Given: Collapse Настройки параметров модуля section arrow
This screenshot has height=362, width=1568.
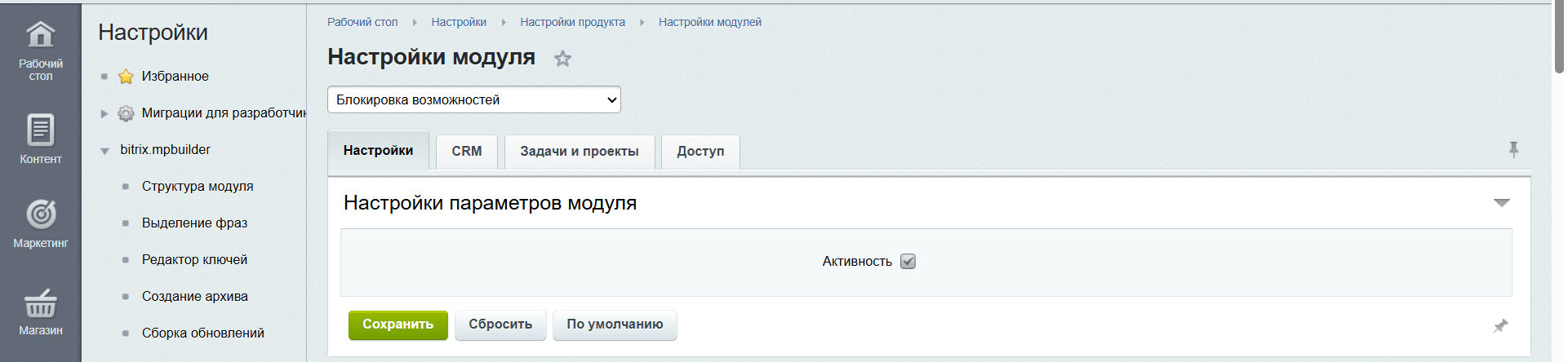Looking at the screenshot, I should coord(1501,203).
